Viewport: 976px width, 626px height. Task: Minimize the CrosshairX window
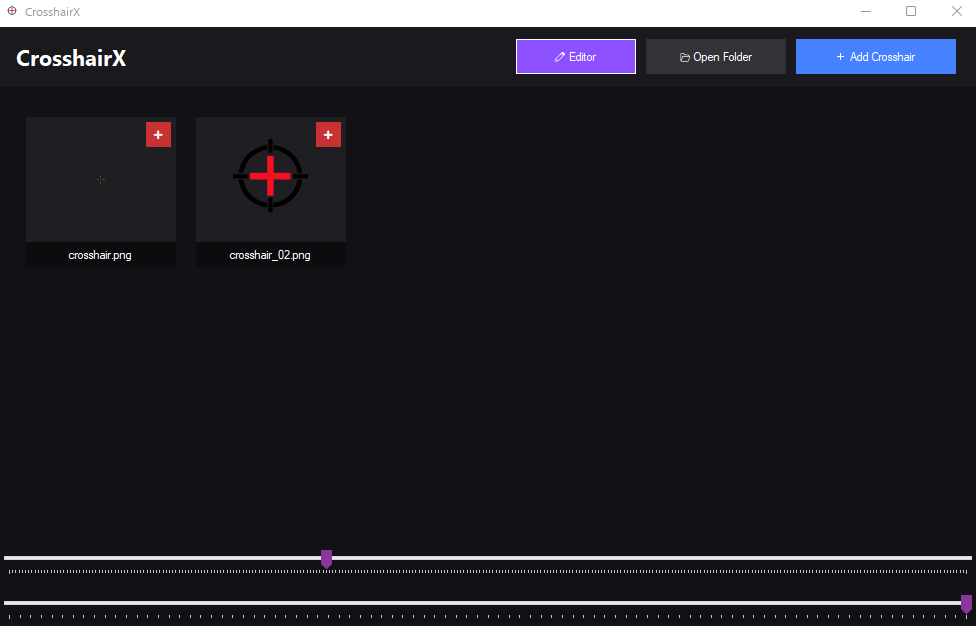tap(866, 11)
